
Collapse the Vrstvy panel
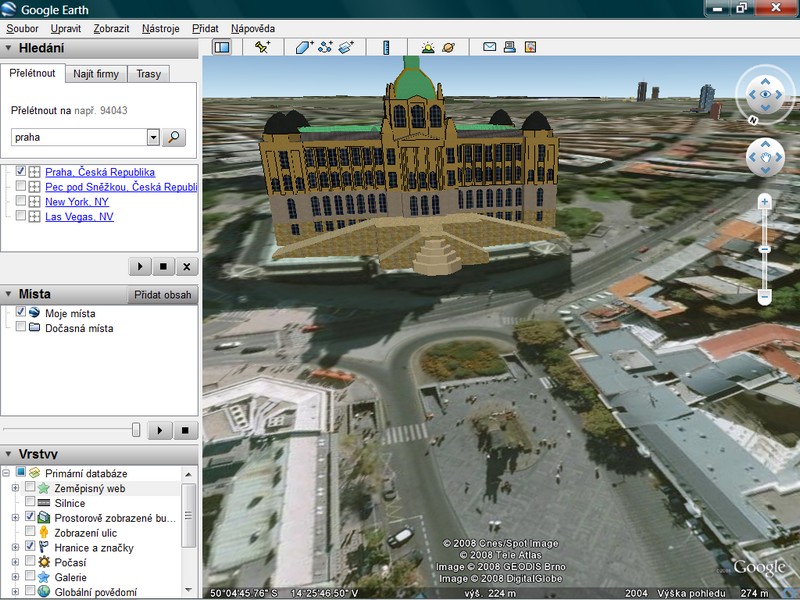[x=8, y=454]
